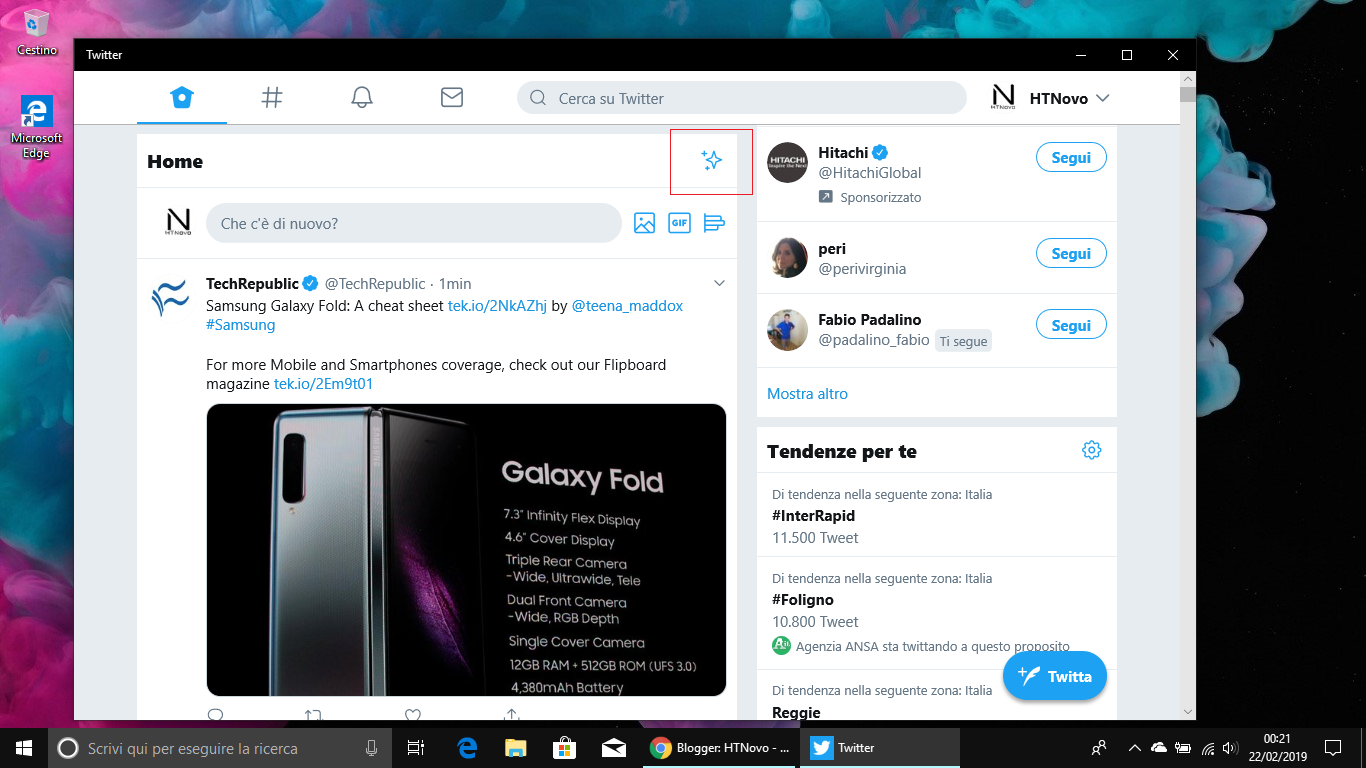Open the Blogger window from the taskbar
The height and width of the screenshot is (768, 1366).
720,747
